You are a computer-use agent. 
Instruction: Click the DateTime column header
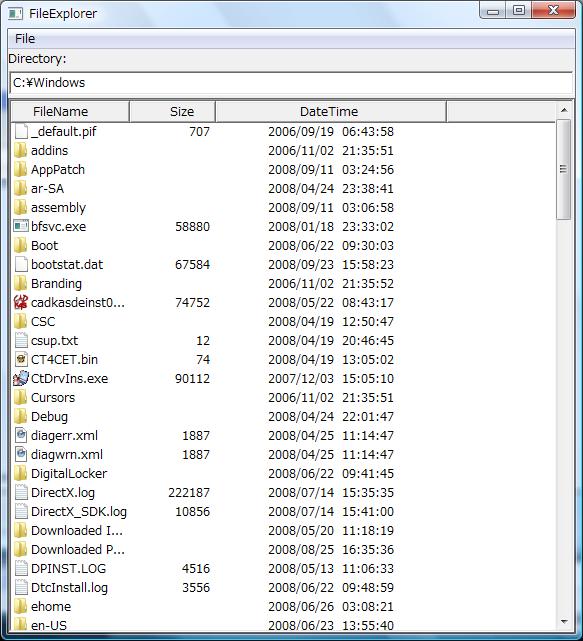(x=331, y=112)
